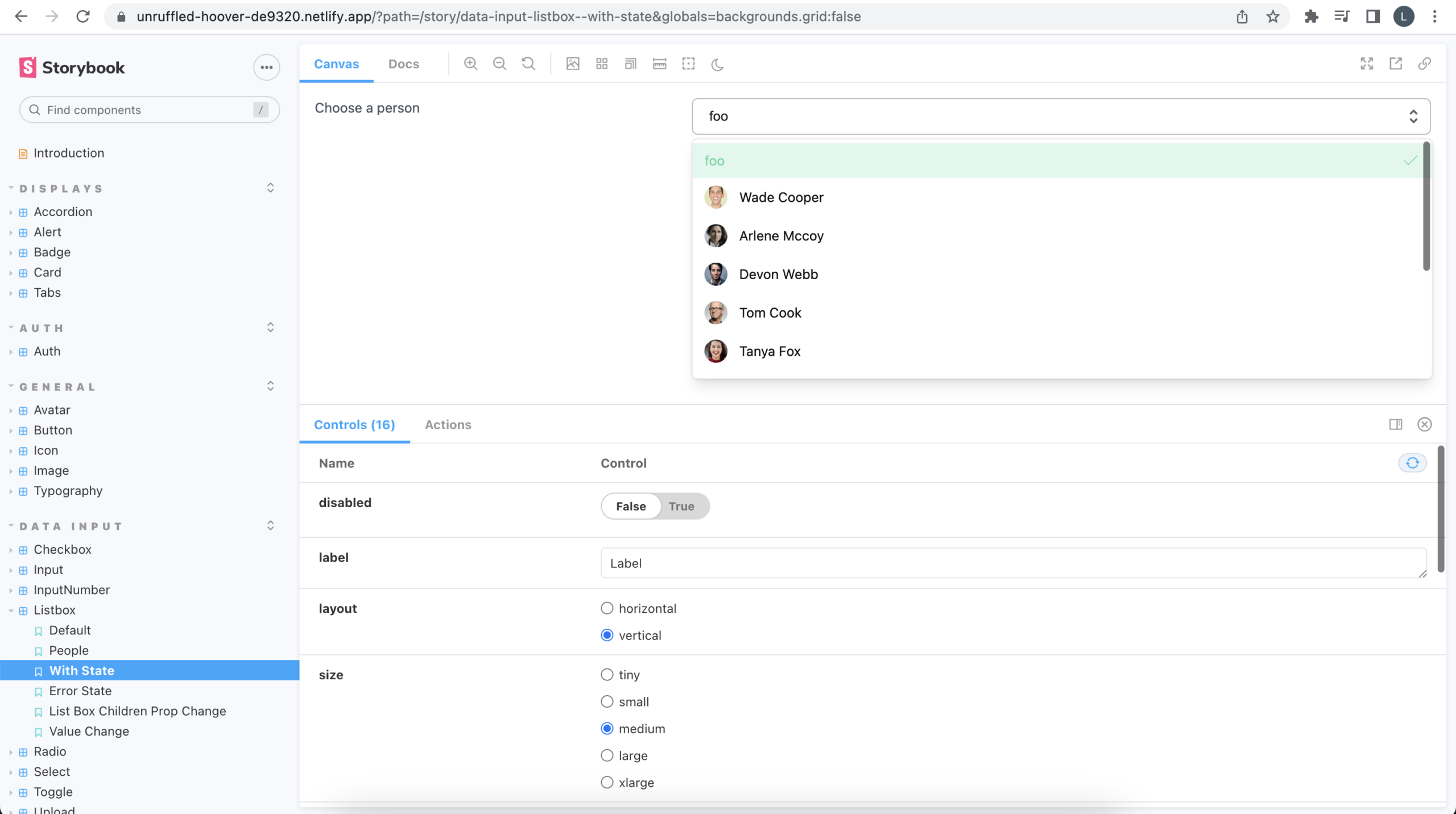
Task: Click the reset zoom icon
Action: coord(528,64)
